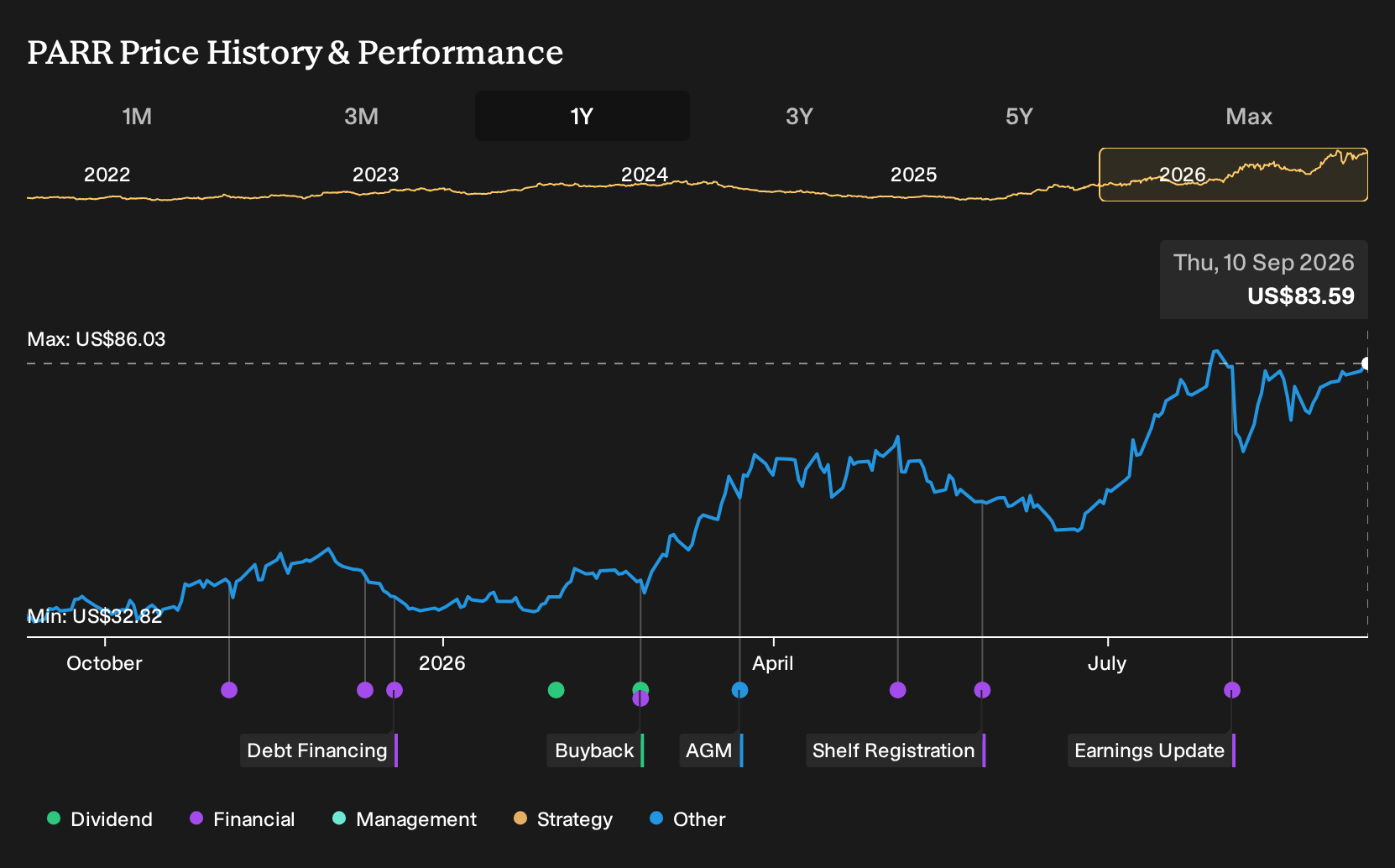Toggle the Management legend filter
Screen dimensions: 1395x868
click(x=405, y=819)
